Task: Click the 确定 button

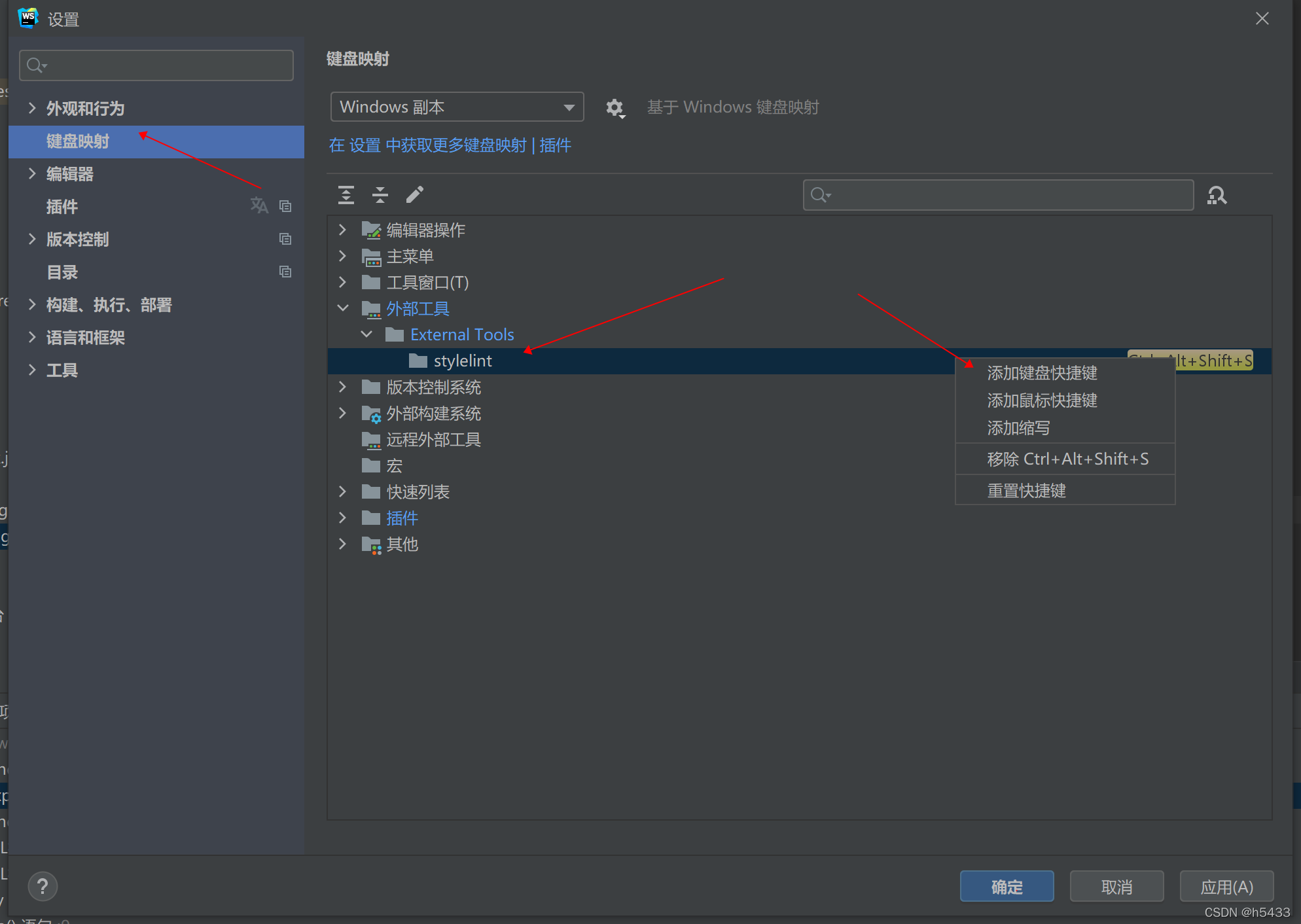Action: 1007,887
